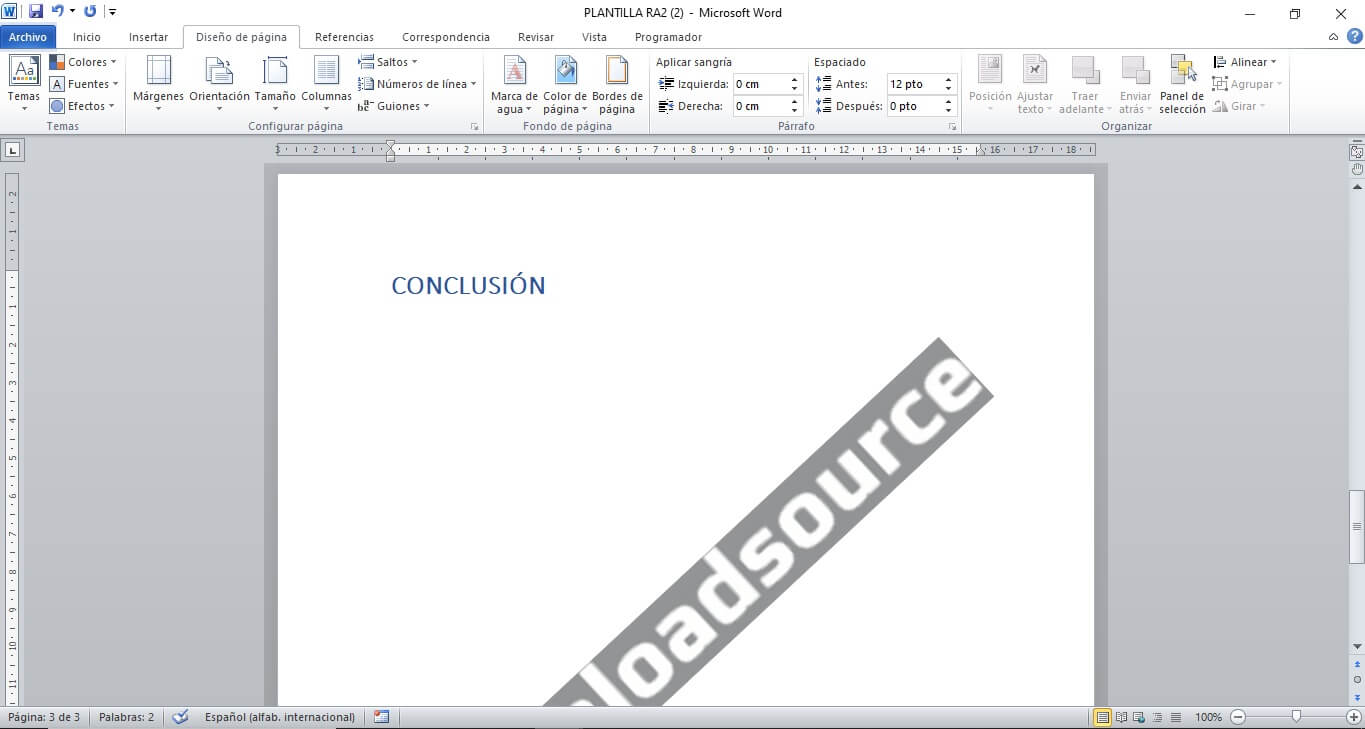Increase the Antes spacing value
The width and height of the screenshot is (1365, 729).
click(x=949, y=80)
